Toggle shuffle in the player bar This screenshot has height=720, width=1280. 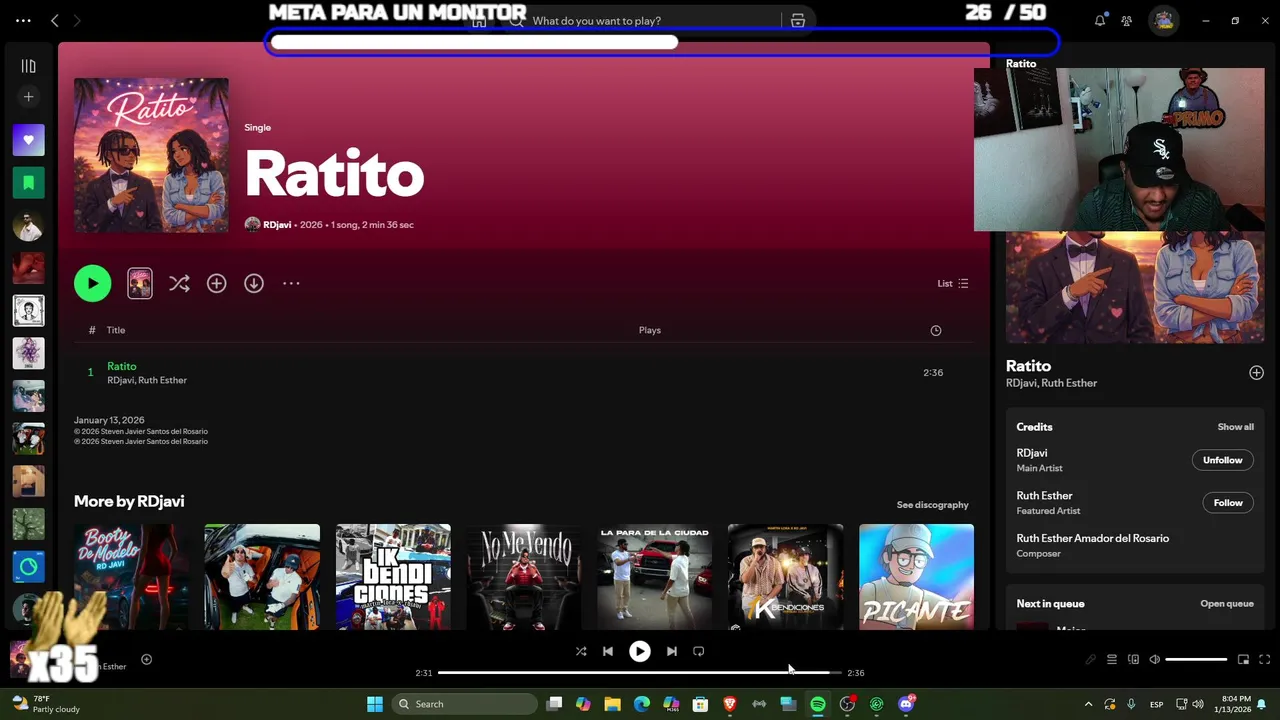(x=581, y=651)
